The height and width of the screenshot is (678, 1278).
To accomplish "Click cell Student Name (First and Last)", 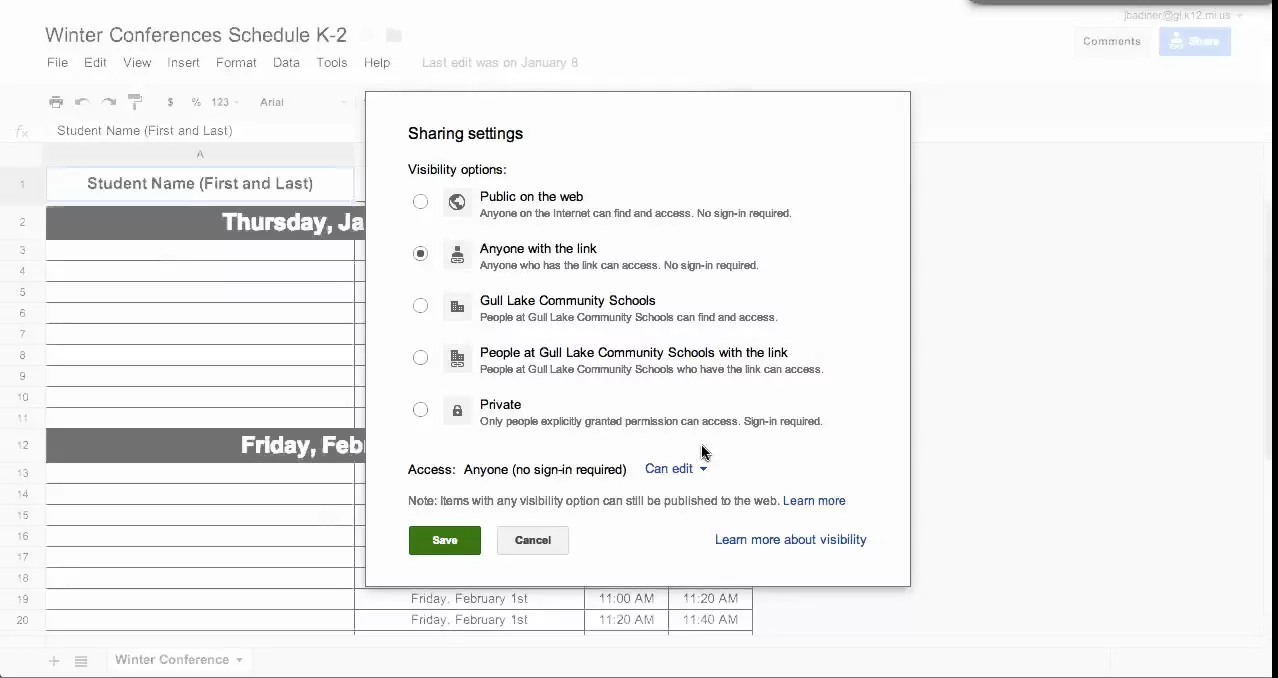I will pyautogui.click(x=200, y=184).
